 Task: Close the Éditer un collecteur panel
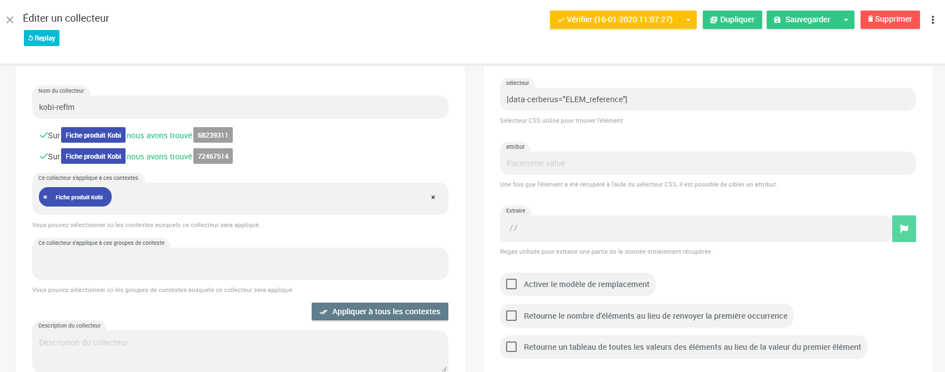(10, 20)
